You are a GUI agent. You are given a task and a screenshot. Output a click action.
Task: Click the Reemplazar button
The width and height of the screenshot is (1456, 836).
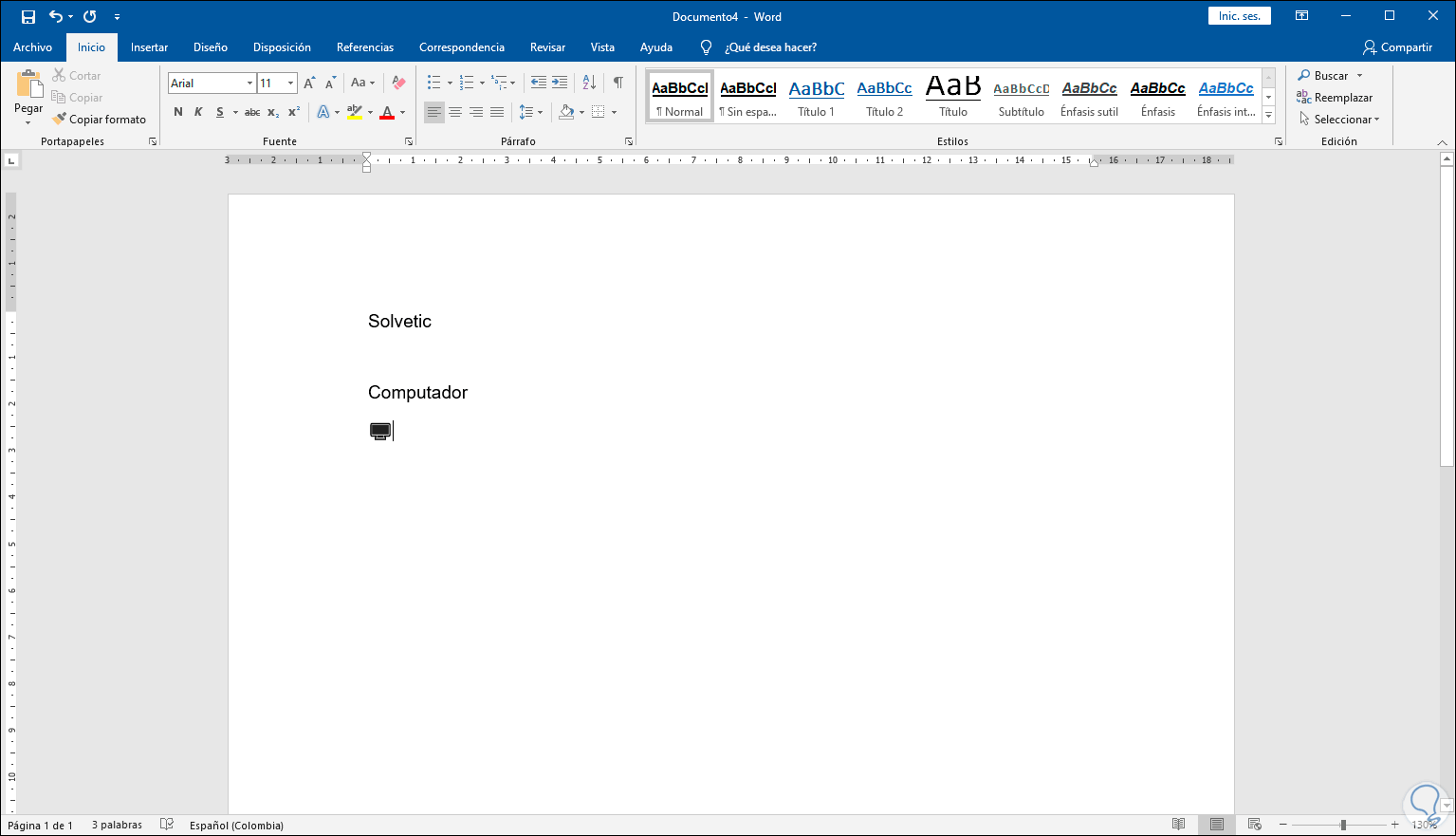pos(1336,98)
